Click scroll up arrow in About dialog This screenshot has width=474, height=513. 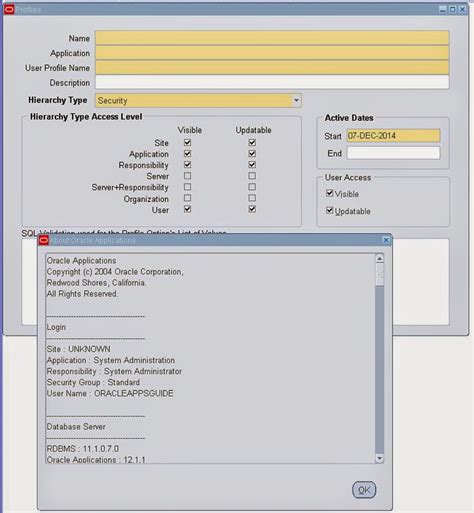click(379, 259)
